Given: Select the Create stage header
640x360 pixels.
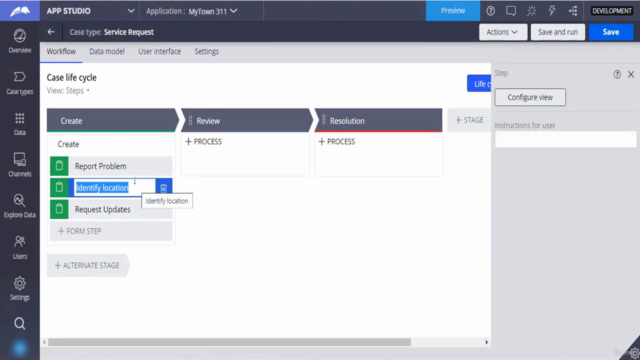Looking at the screenshot, I should 112,120.
